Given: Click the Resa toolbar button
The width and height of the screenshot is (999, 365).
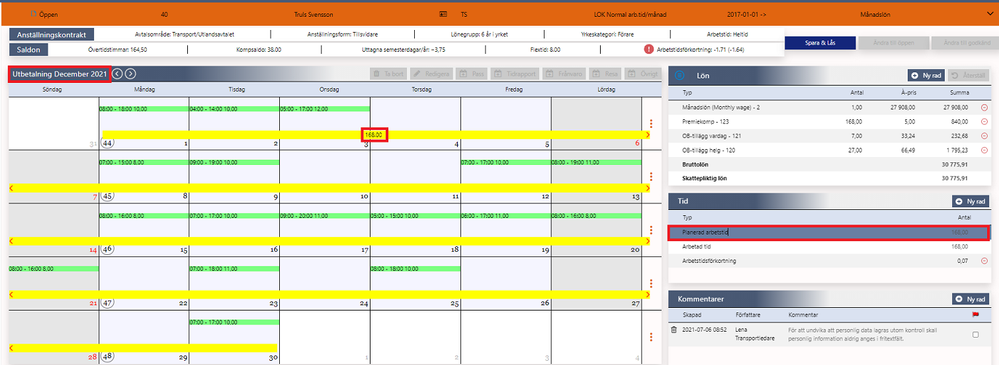Looking at the screenshot, I should (x=605, y=74).
